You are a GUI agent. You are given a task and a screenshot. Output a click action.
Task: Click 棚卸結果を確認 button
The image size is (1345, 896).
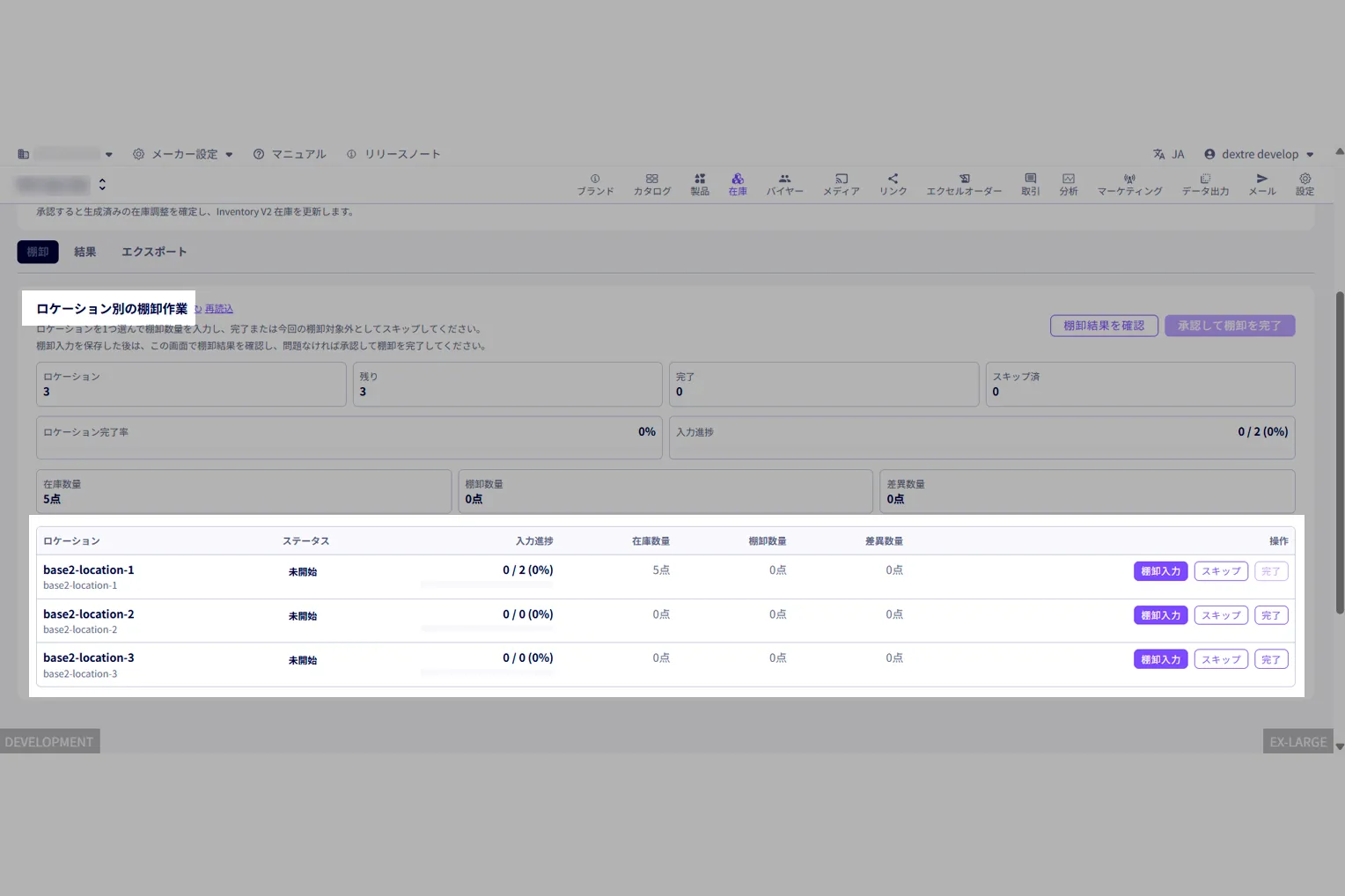(1104, 326)
